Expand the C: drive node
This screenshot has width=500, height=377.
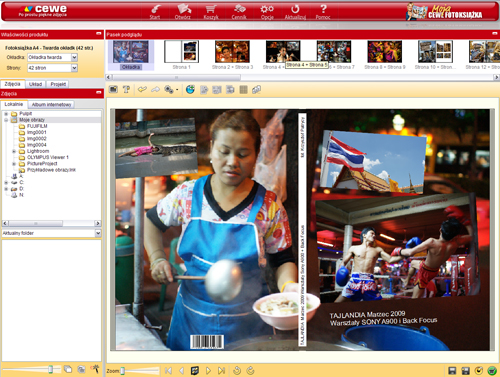[x=6, y=182]
